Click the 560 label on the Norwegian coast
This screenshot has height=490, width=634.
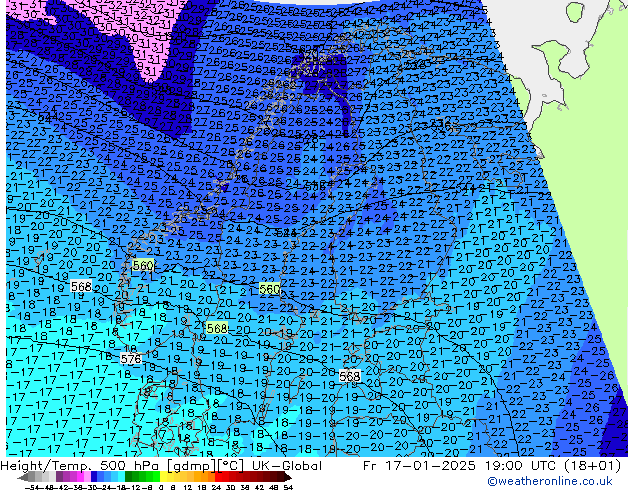tap(143, 265)
